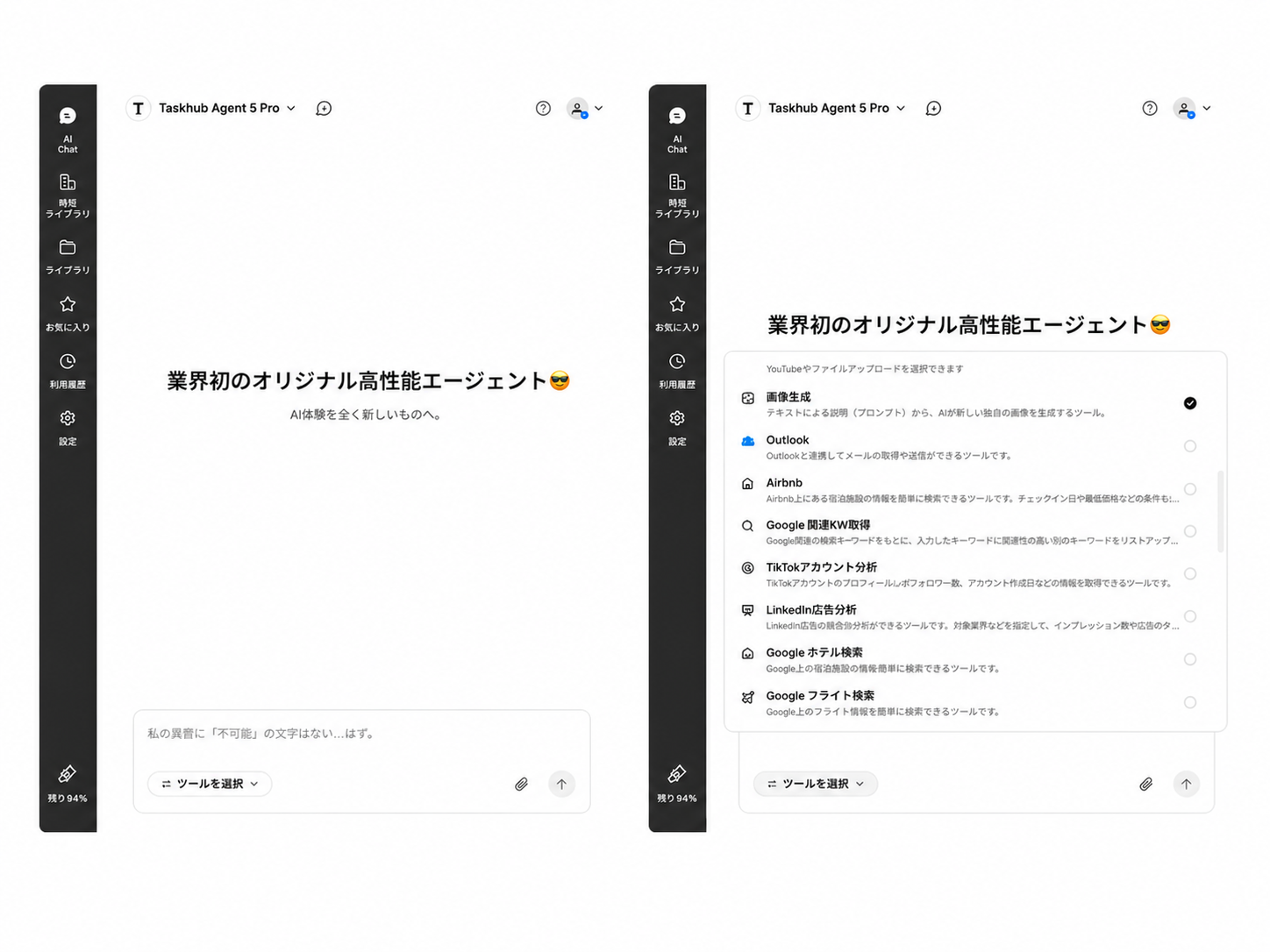Choose TikTokアカウント分析 entry
1270x952 pixels.
coord(968,574)
